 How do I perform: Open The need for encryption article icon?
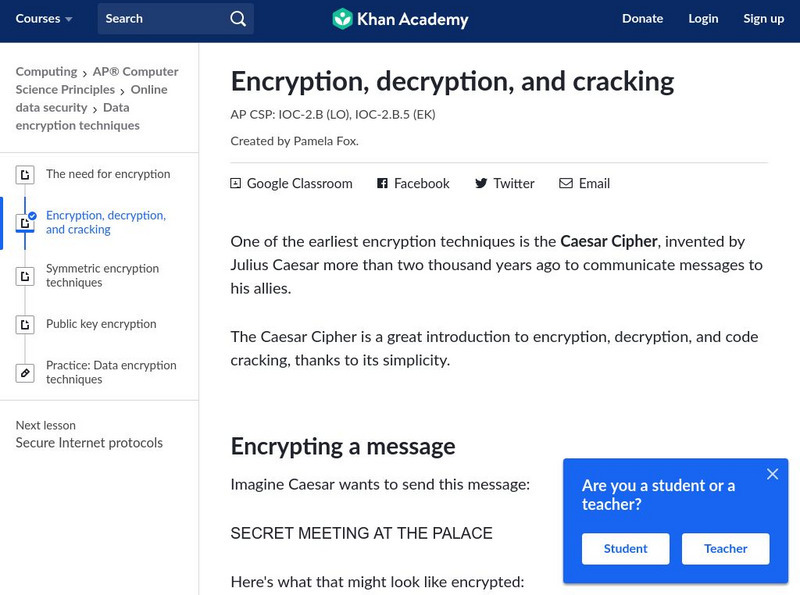tap(25, 175)
